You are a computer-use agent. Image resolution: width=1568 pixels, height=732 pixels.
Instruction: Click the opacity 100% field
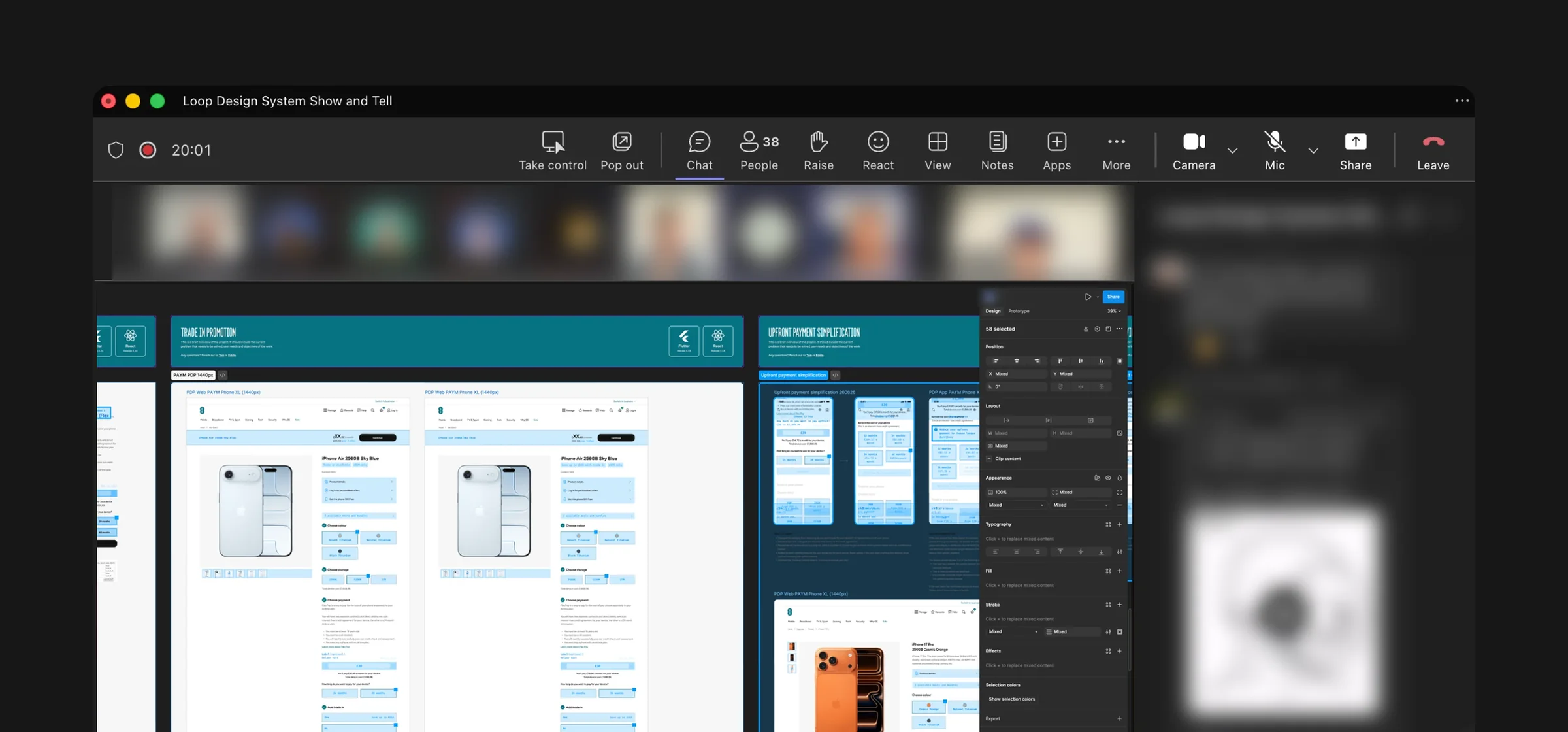(x=1016, y=492)
